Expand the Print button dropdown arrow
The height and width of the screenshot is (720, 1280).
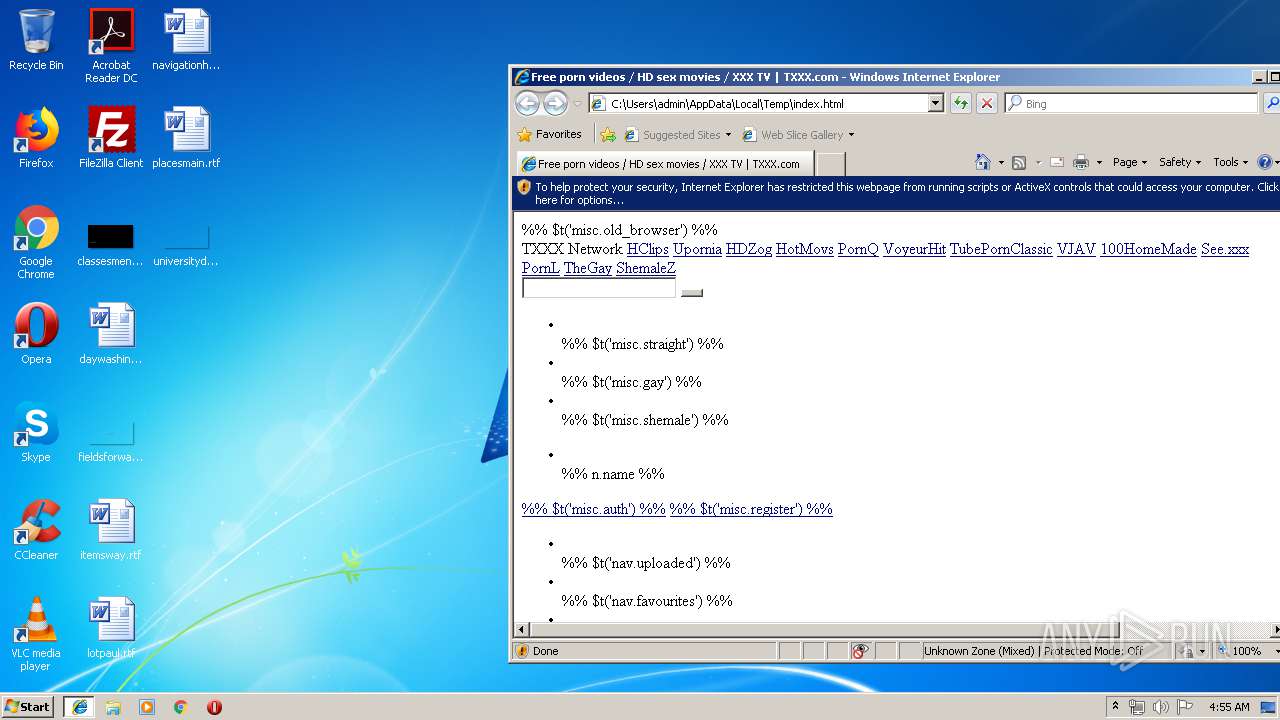pos(1098,162)
